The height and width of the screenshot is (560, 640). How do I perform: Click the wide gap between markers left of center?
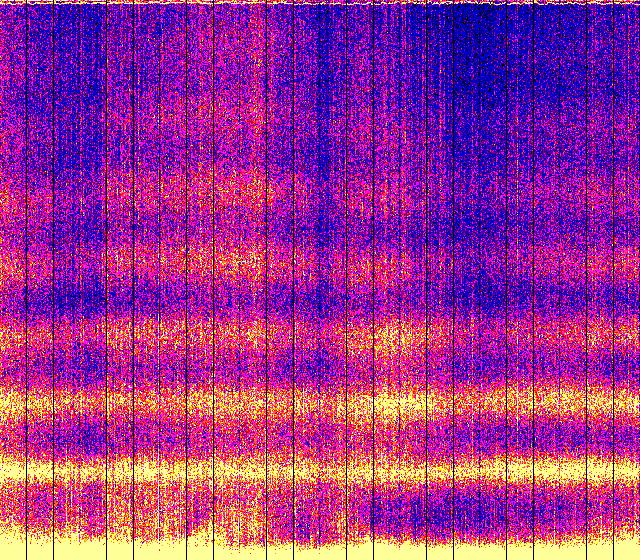pos(240,300)
